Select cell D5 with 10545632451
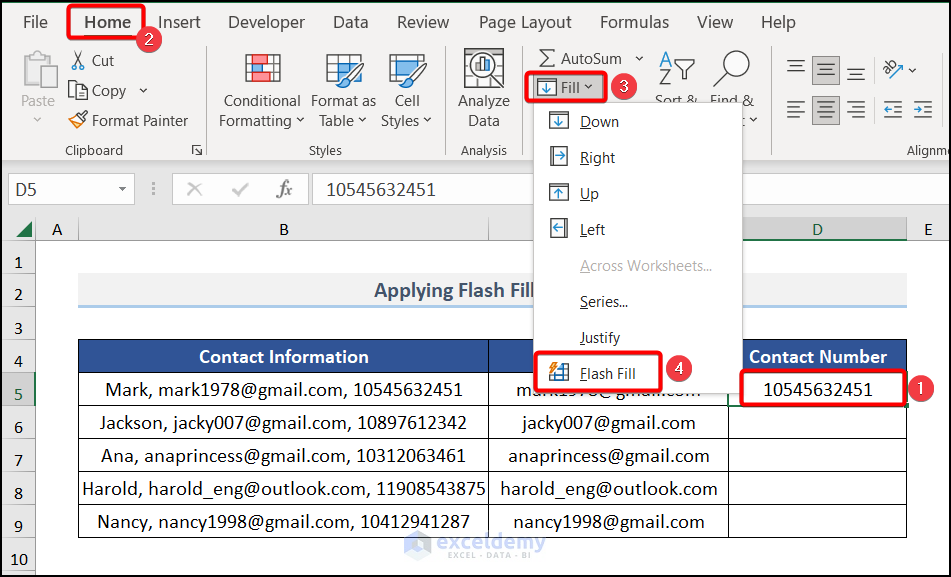This screenshot has width=951, height=577. (x=818, y=389)
